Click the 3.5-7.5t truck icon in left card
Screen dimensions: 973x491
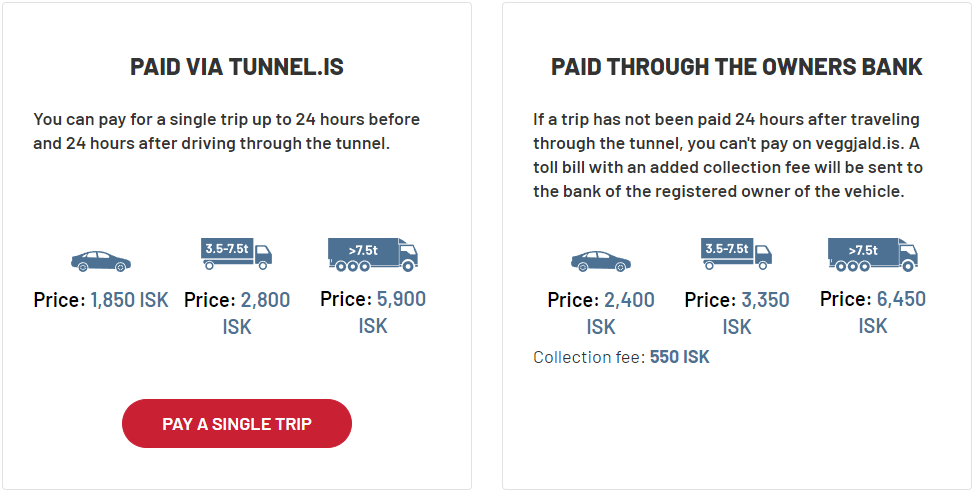pyautogui.click(x=237, y=254)
